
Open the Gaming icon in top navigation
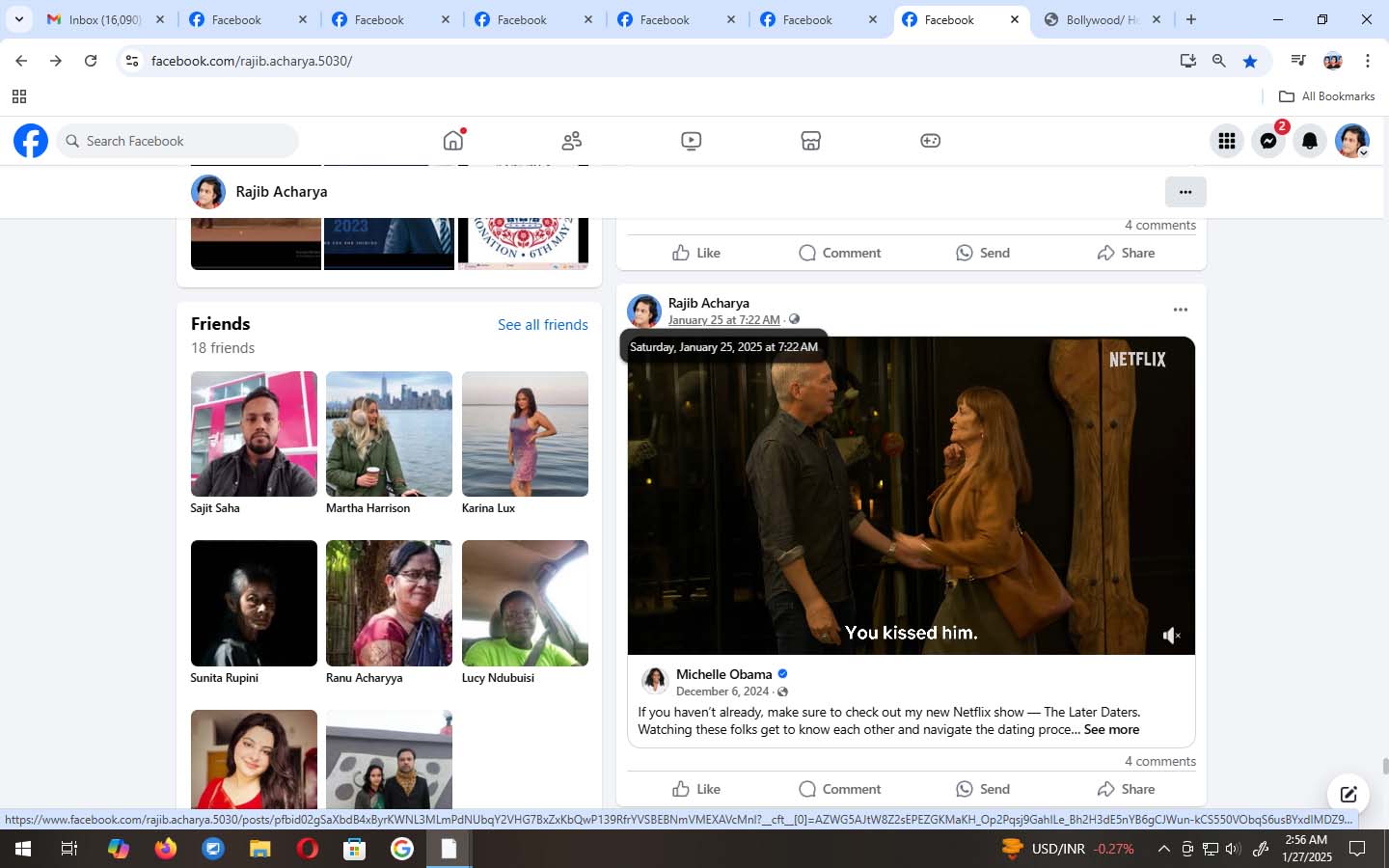(930, 141)
